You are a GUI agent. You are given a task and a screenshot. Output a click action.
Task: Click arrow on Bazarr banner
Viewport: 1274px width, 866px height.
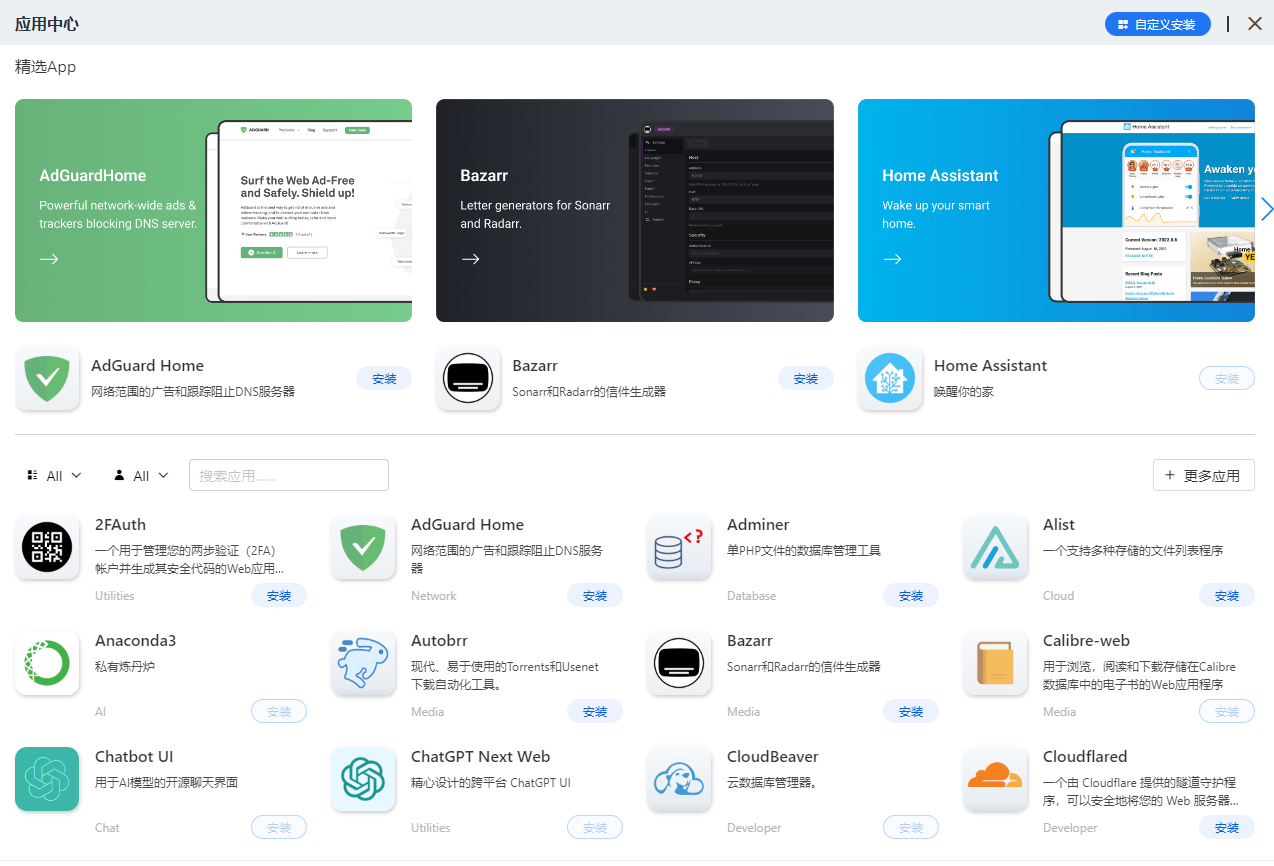pos(470,259)
